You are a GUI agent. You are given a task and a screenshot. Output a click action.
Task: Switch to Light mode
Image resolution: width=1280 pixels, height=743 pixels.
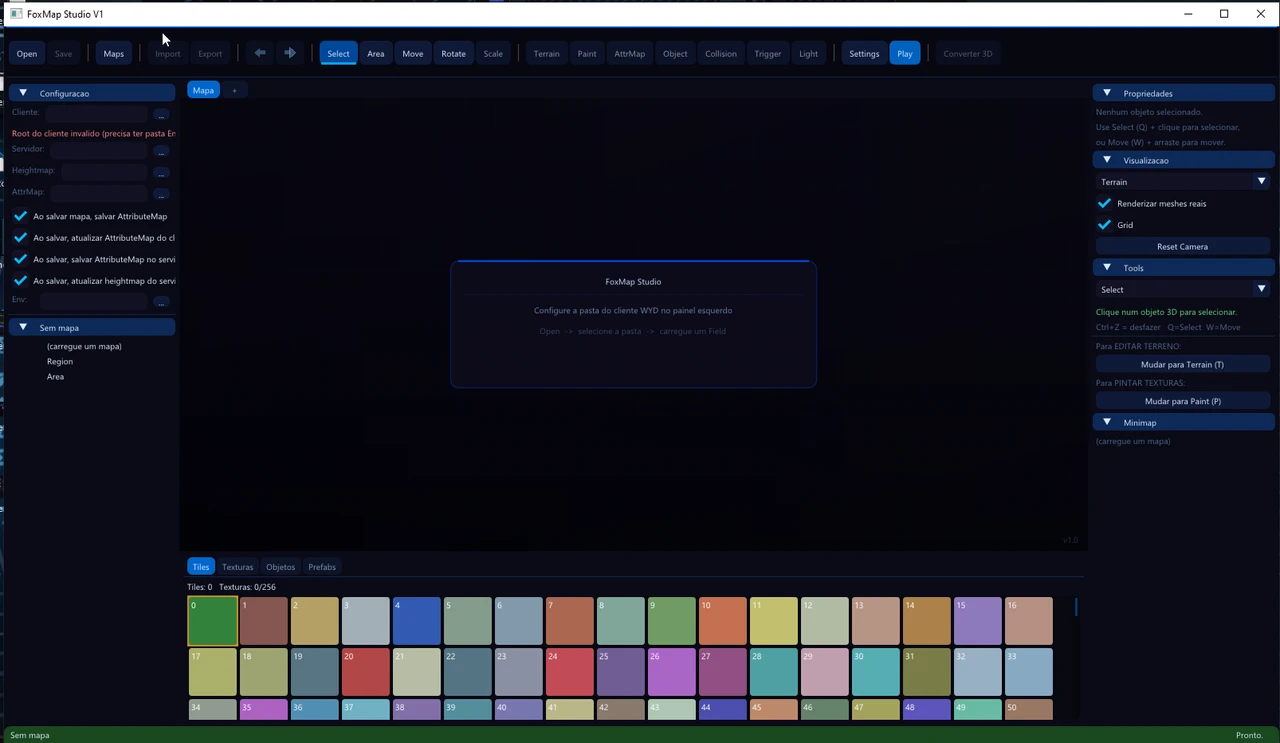[809, 53]
